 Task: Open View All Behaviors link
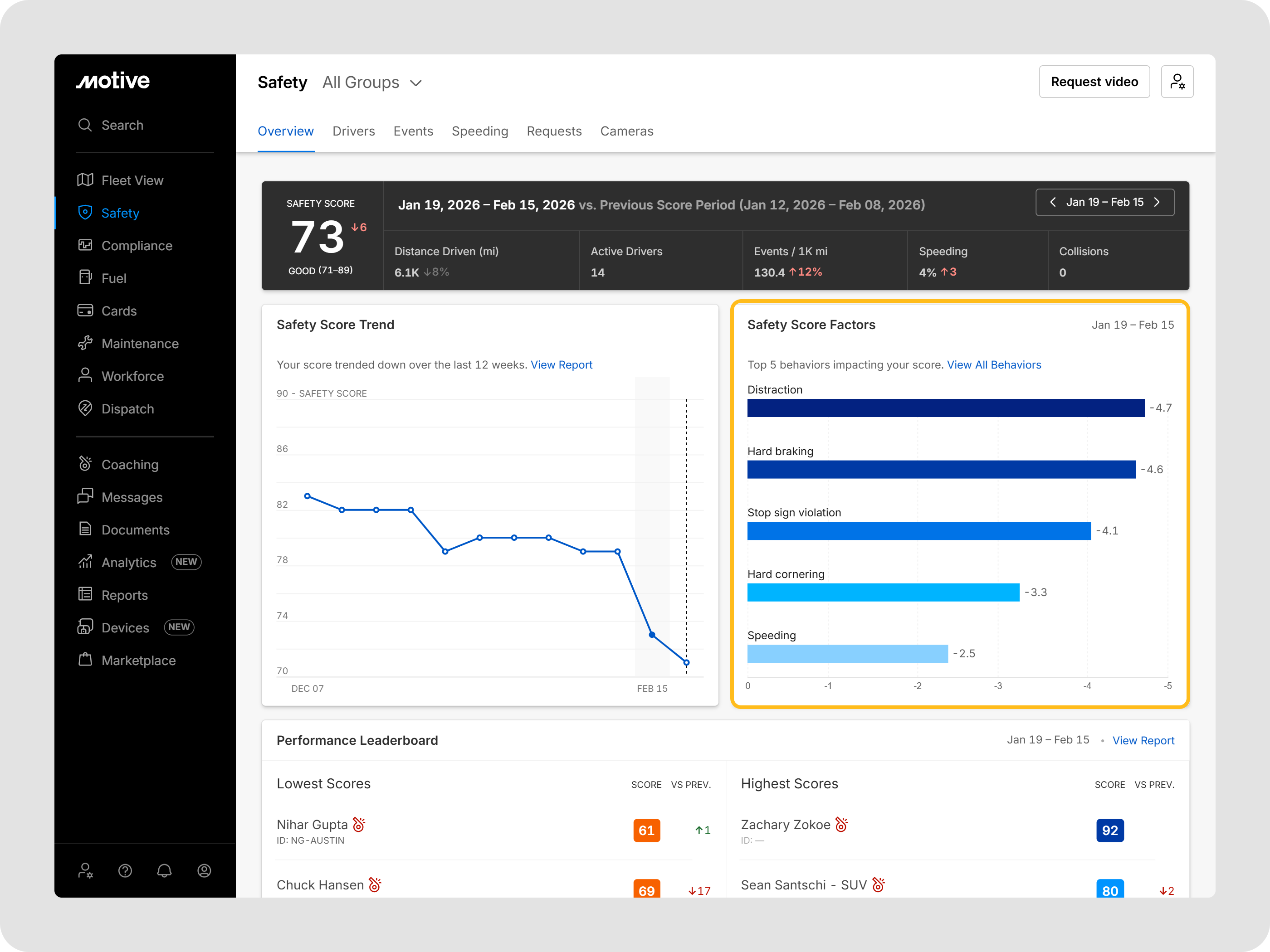(993, 365)
